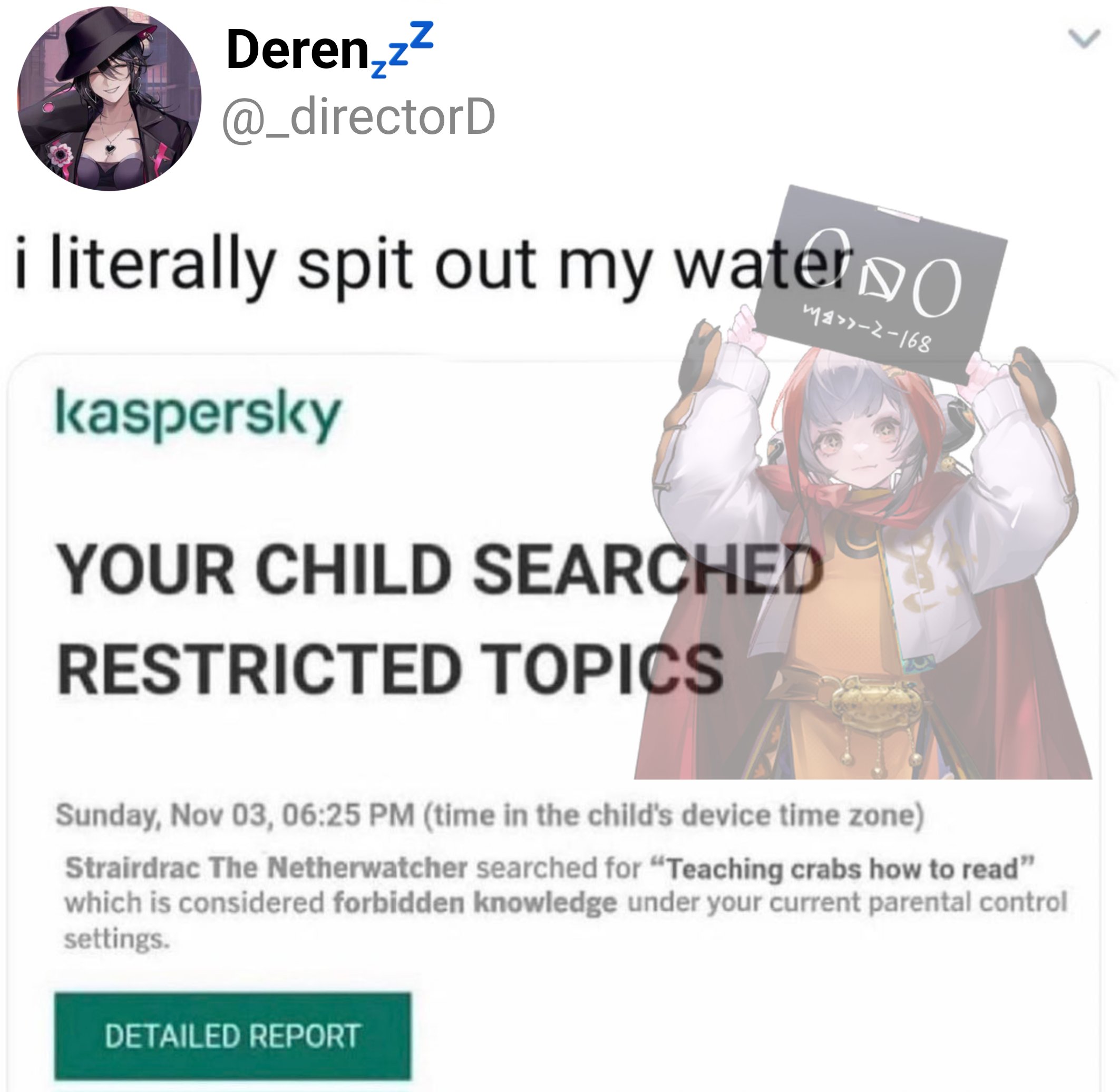
Task: Click the dark sign held overhead by the character
Action: pos(880,284)
